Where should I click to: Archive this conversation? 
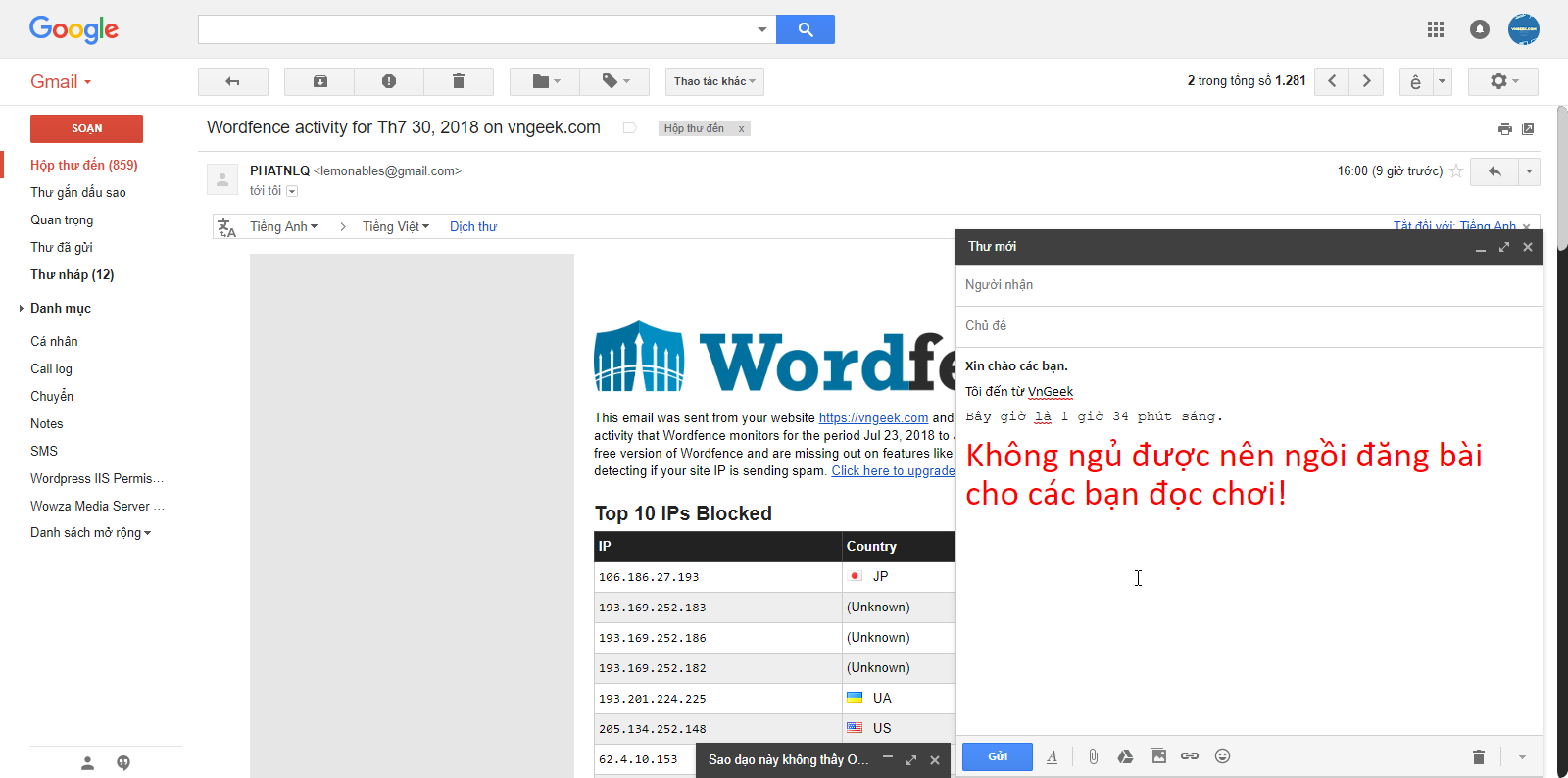click(x=319, y=81)
